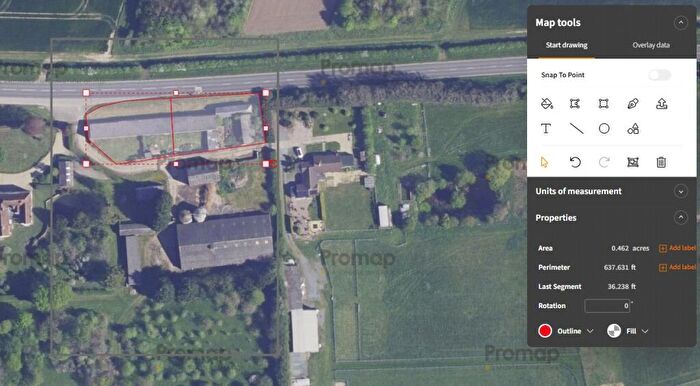Choose the straight line tool
700x386 pixels.
[x=576, y=129]
